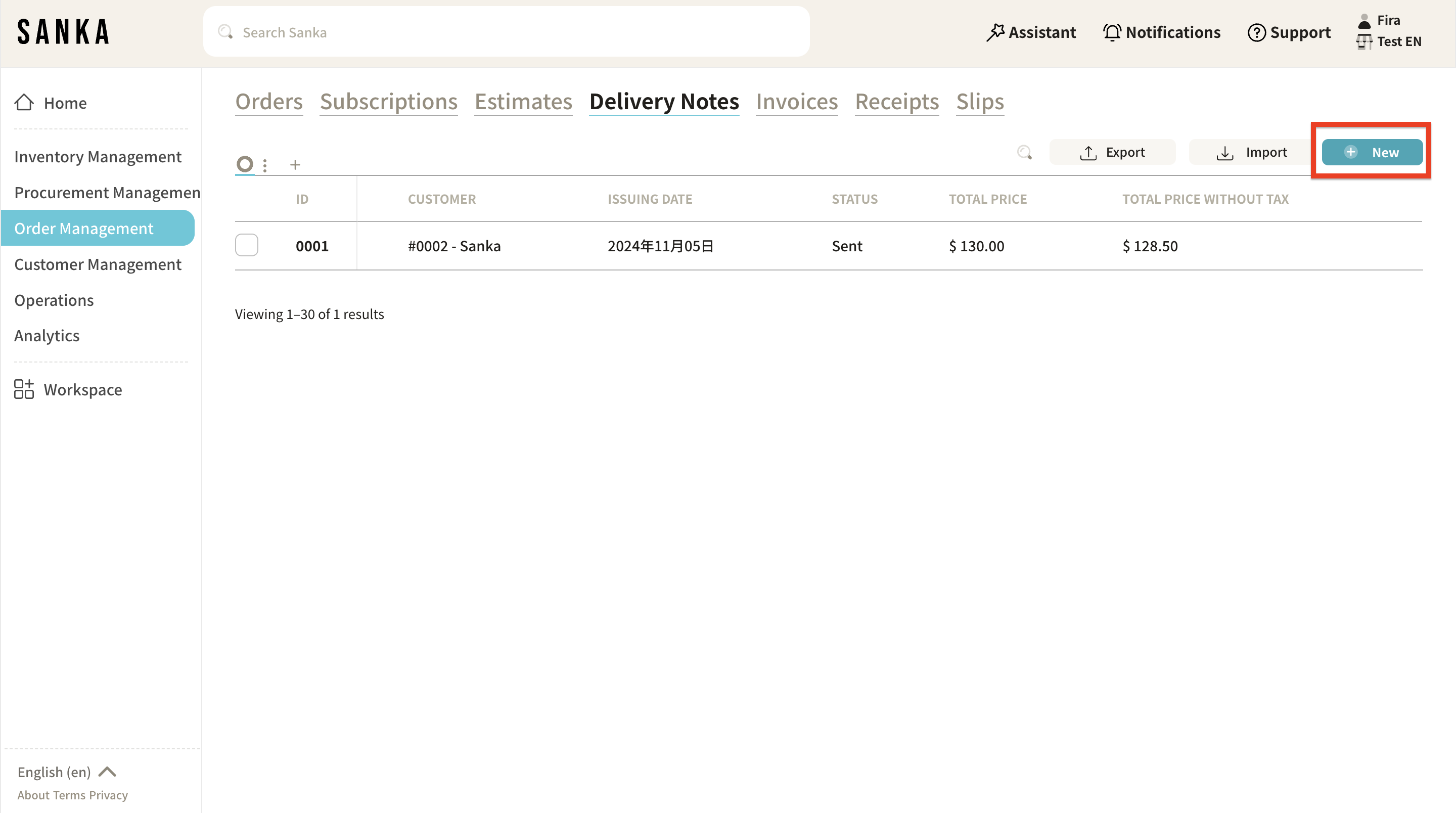The width and height of the screenshot is (1456, 813).
Task: Switch to the Invoices tab
Action: 796,102
